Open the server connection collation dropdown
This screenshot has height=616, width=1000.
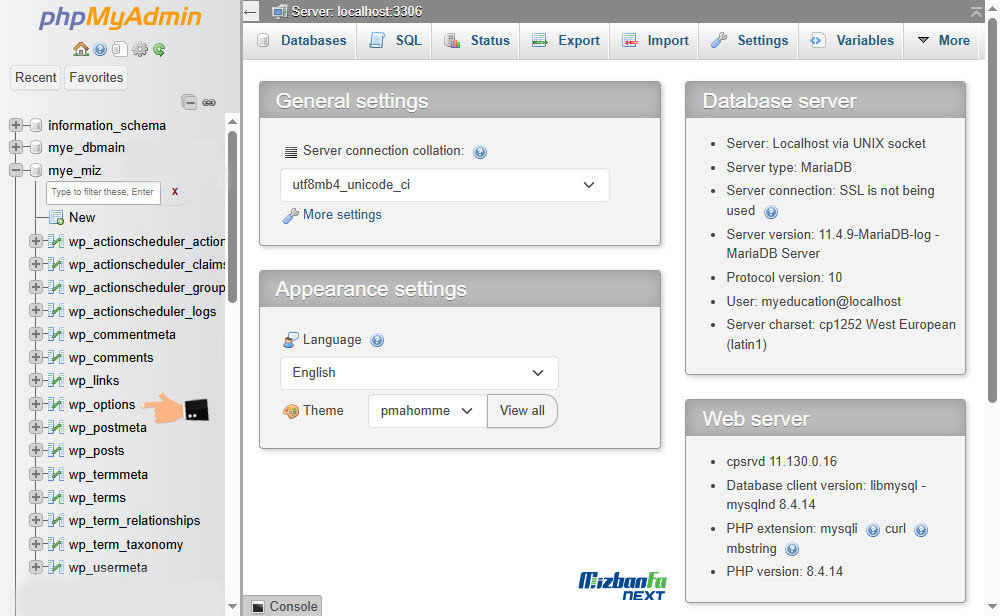(x=444, y=185)
